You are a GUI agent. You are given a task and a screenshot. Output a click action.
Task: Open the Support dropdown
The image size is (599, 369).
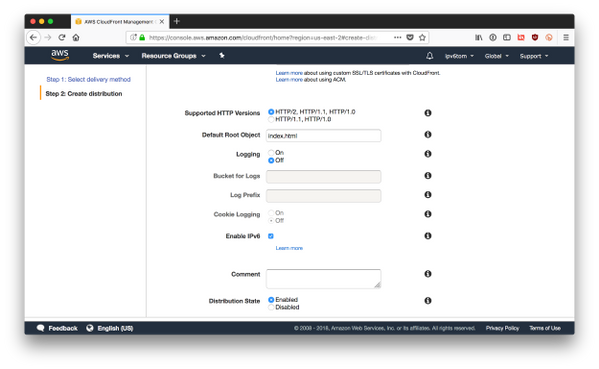click(x=534, y=56)
